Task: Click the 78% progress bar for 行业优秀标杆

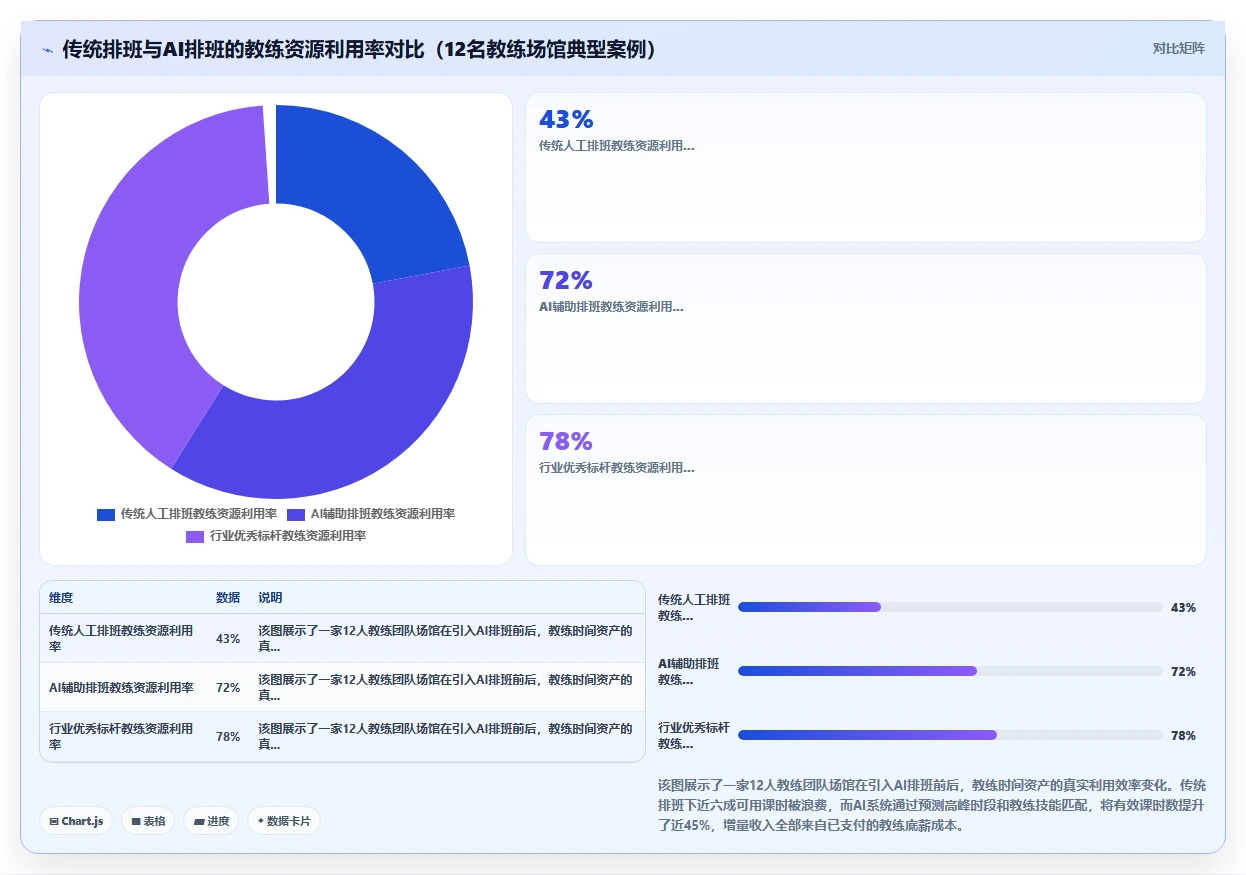Action: coord(950,735)
